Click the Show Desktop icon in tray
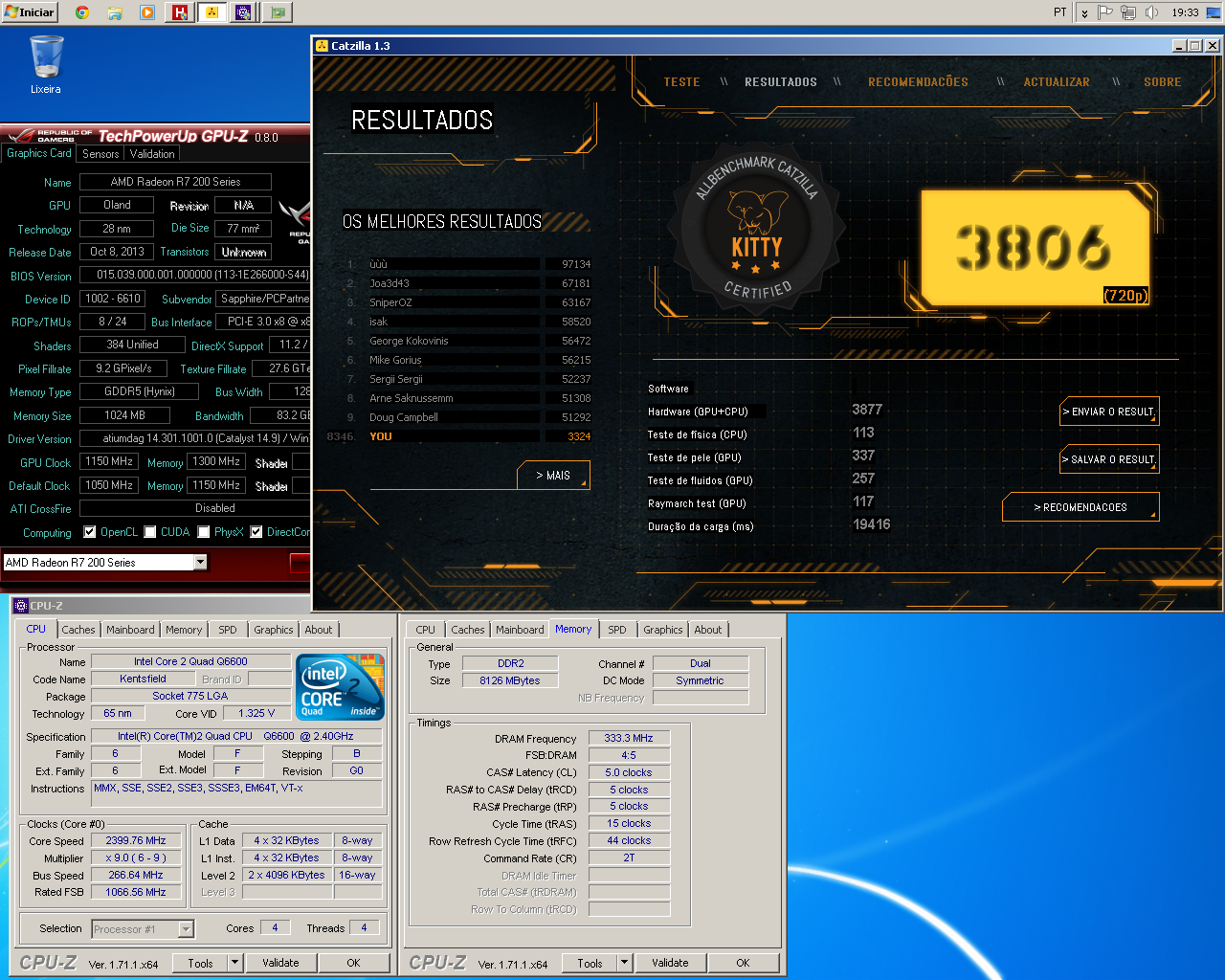This screenshot has width=1225, height=980. pyautogui.click(x=1212, y=12)
